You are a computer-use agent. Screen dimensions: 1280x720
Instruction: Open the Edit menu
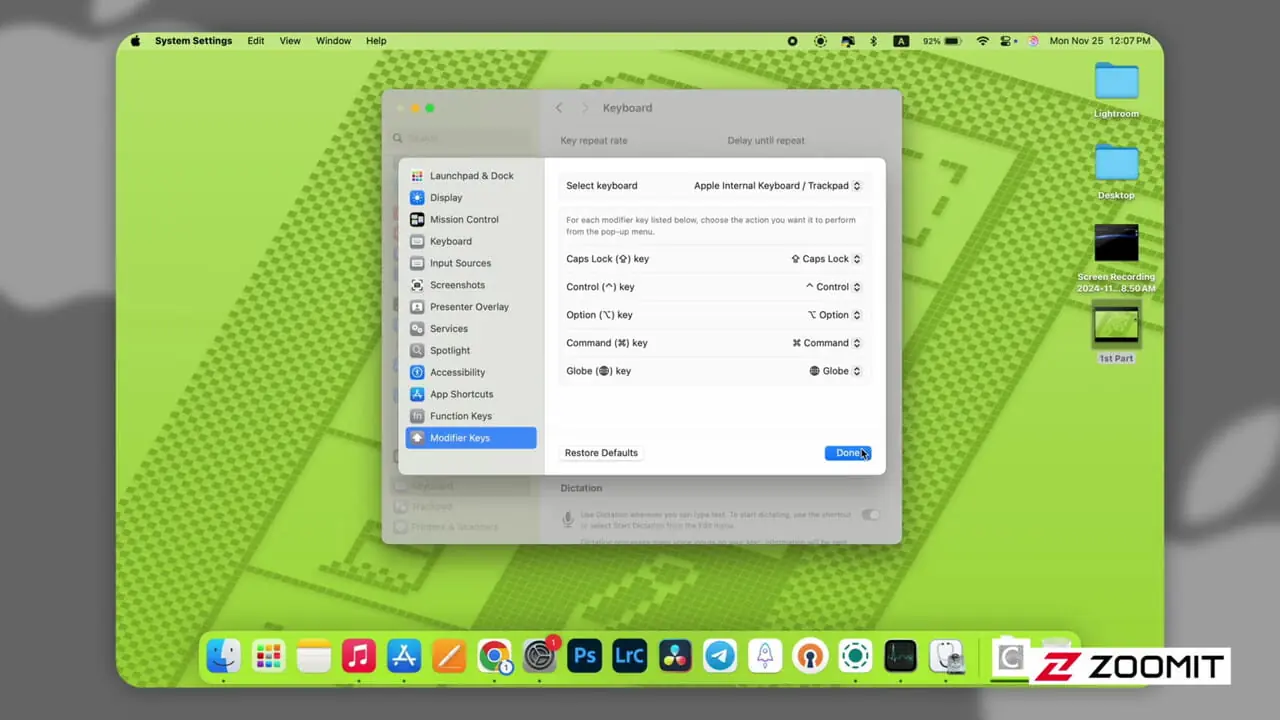(x=256, y=41)
